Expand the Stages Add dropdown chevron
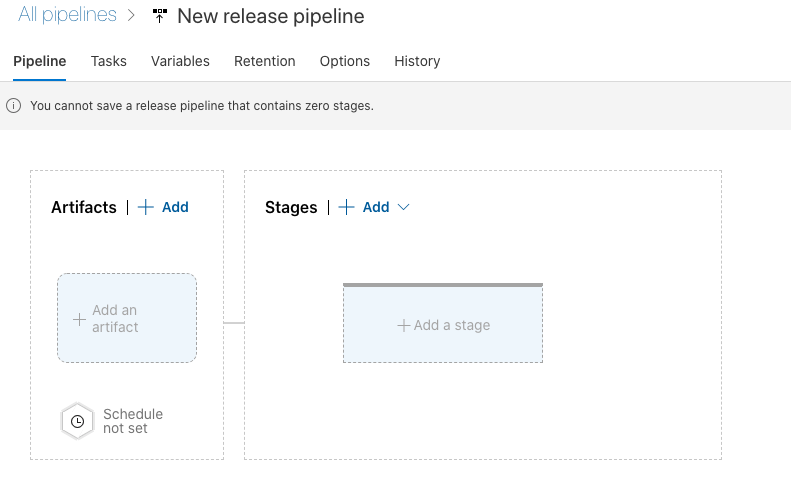The width and height of the screenshot is (791, 492). click(x=404, y=207)
